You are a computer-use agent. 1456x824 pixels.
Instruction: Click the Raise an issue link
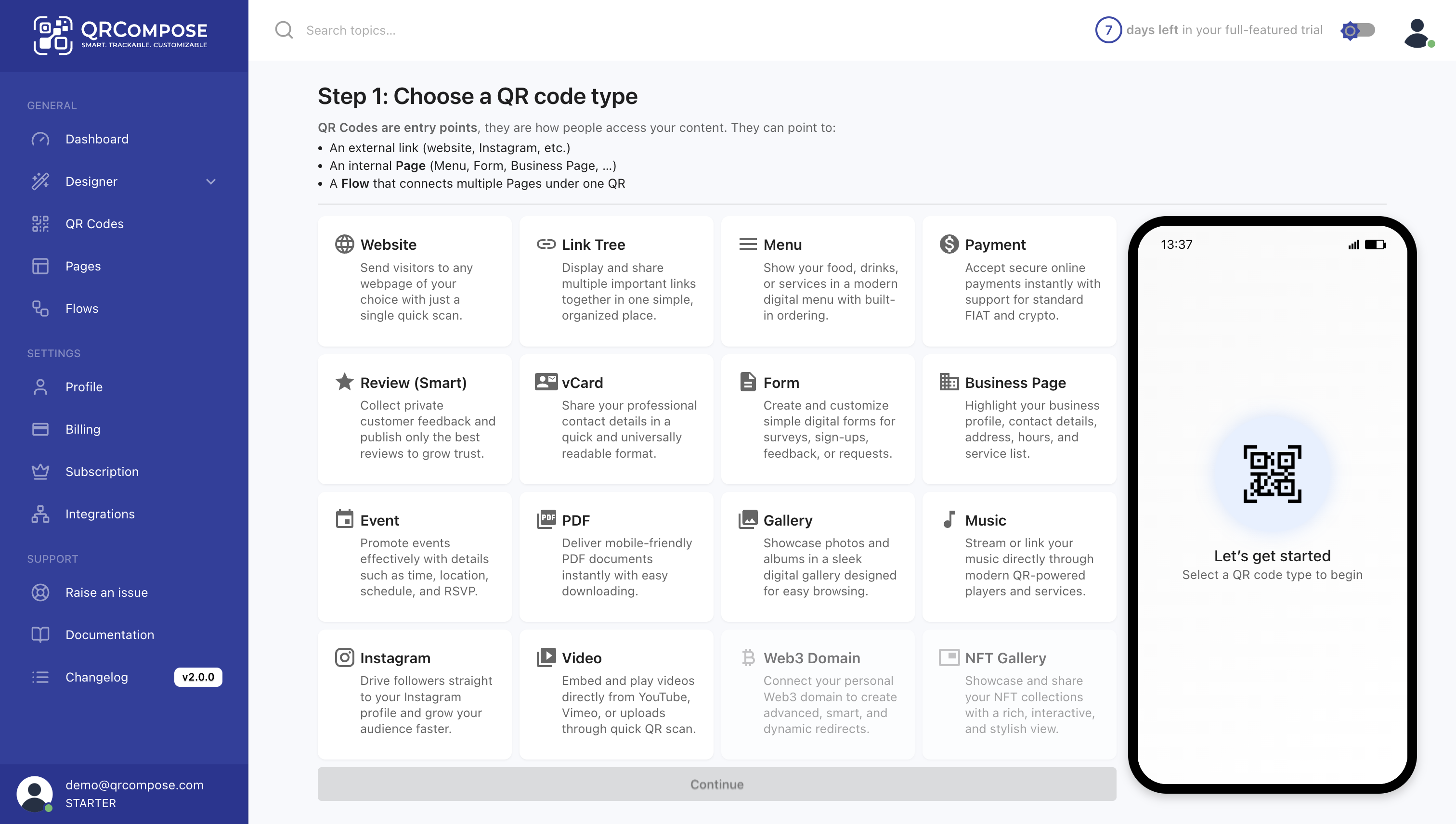(x=107, y=592)
